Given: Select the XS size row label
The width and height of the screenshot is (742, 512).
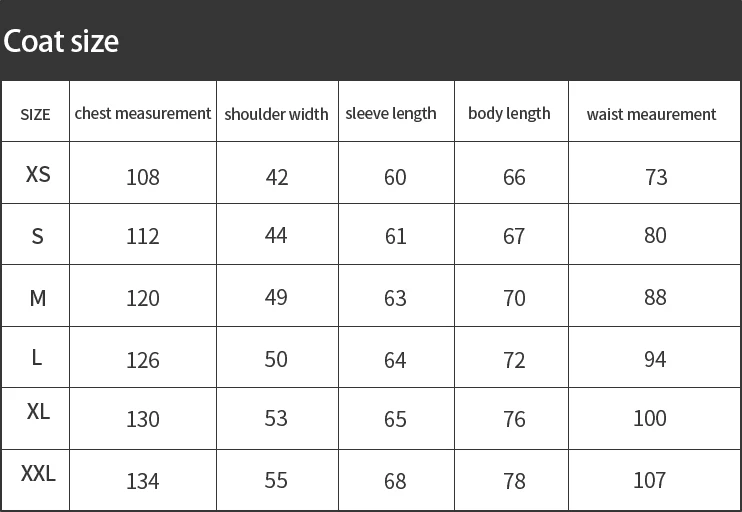Looking at the screenshot, I should [x=38, y=174].
